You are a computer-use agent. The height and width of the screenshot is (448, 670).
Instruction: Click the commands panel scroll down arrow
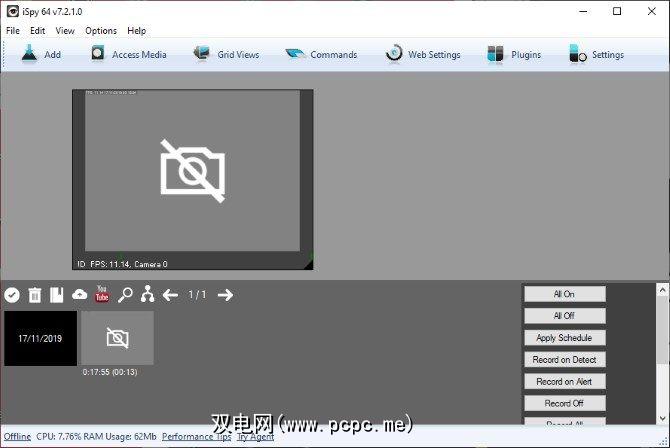click(662, 419)
